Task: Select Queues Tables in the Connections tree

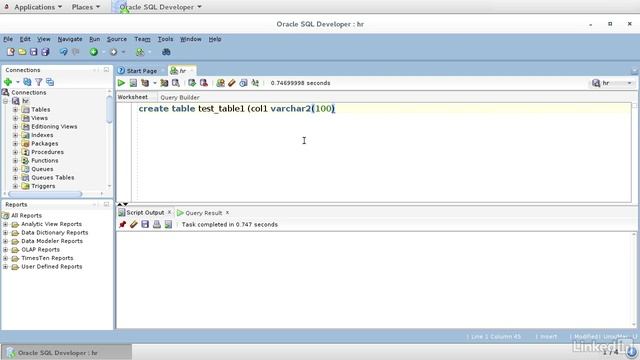Action: pyautogui.click(x=53, y=178)
